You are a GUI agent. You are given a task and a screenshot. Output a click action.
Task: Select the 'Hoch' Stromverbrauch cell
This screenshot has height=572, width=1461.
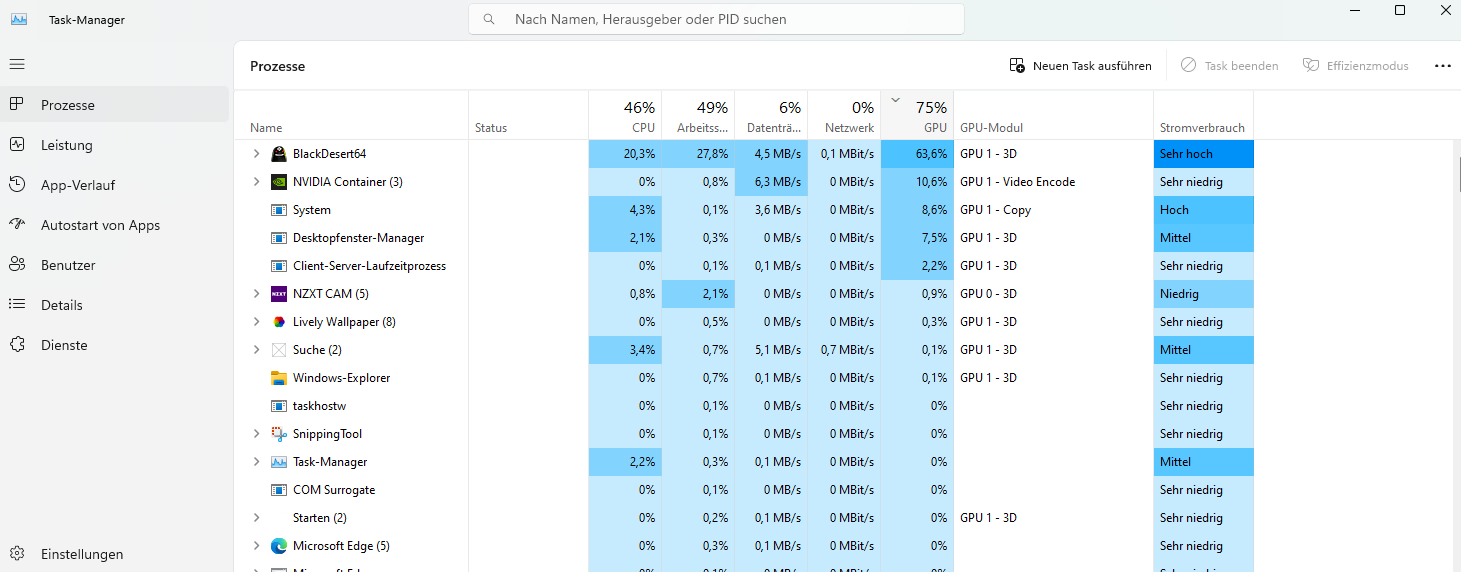(1203, 210)
